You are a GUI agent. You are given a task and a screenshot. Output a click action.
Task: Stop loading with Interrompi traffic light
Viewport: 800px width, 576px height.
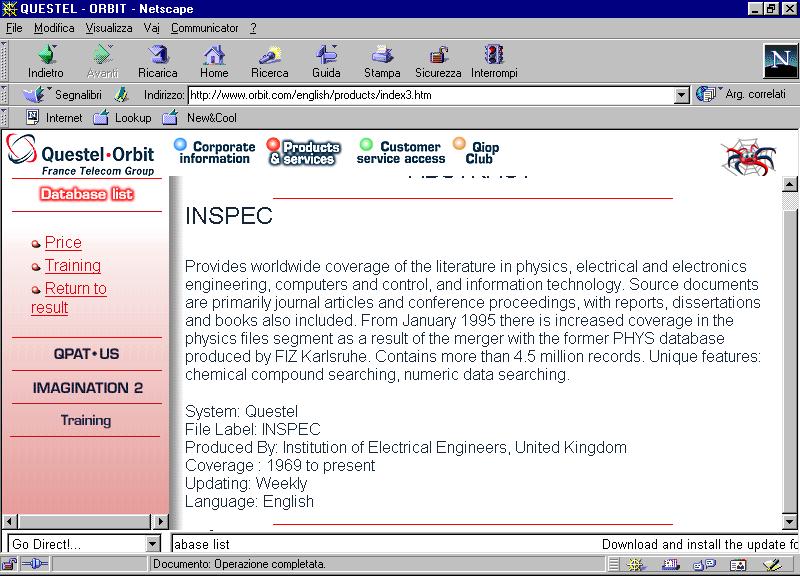coord(494,54)
